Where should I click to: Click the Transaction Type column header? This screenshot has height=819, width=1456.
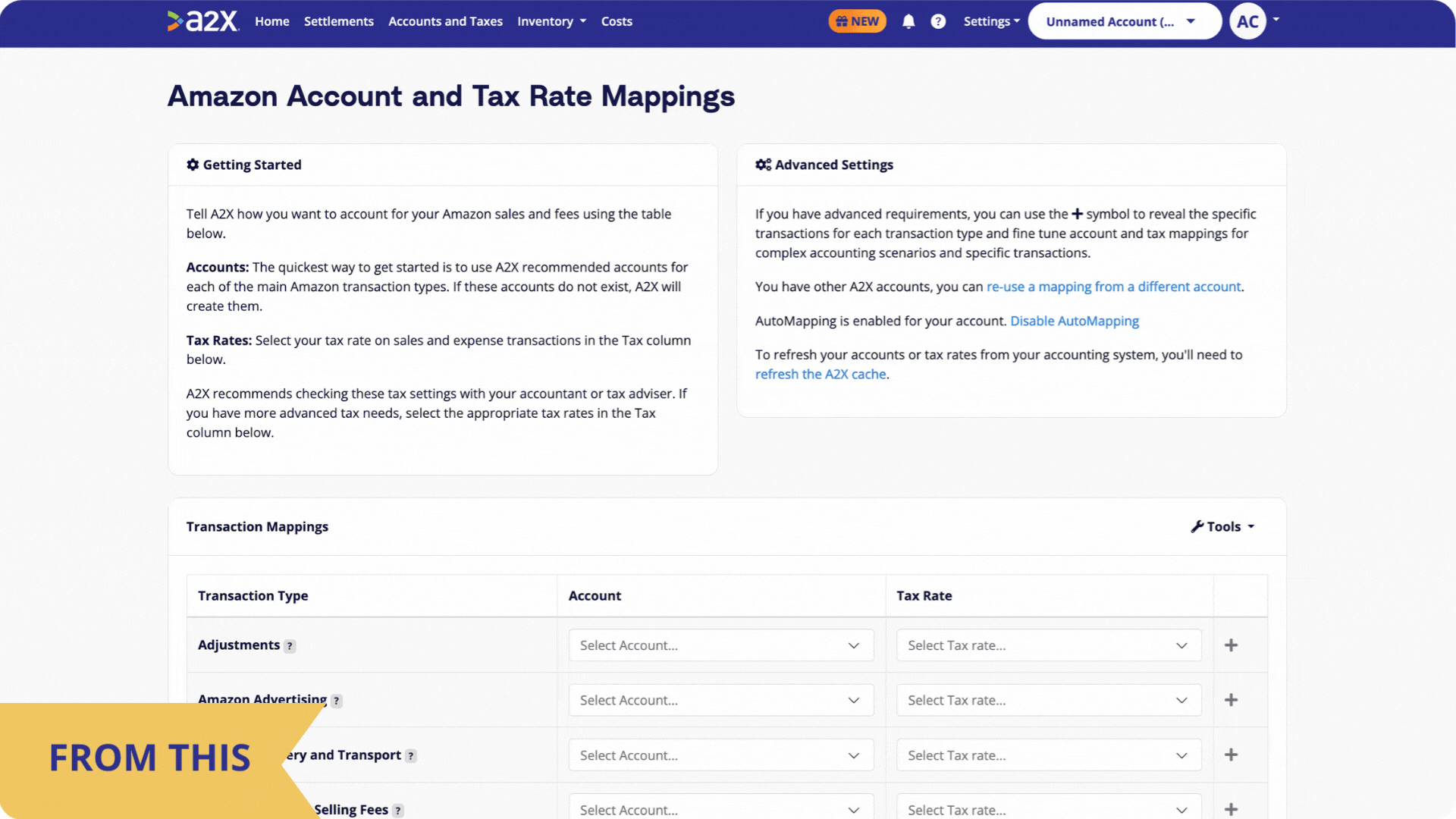(253, 596)
